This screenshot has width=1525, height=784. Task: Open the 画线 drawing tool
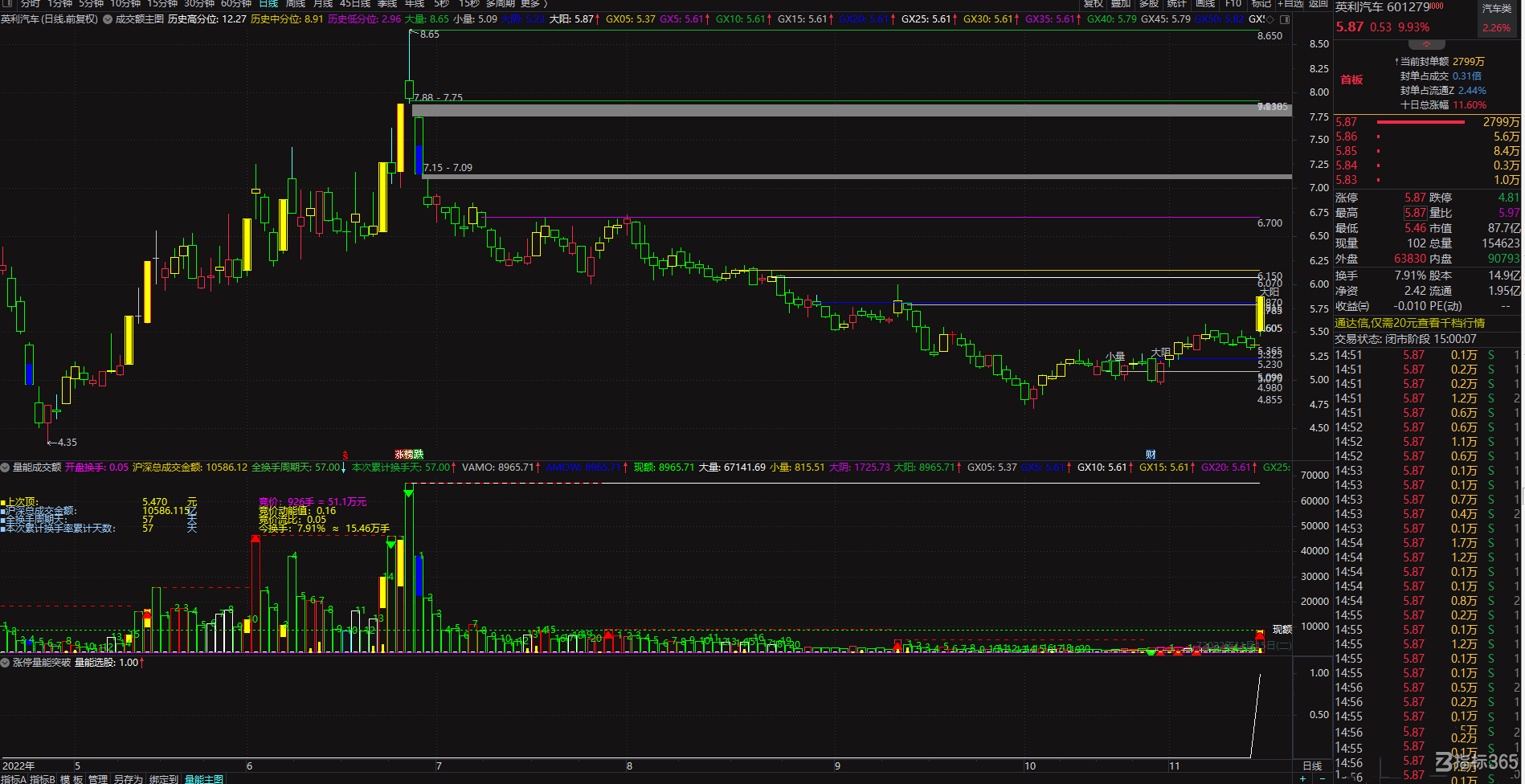1205,4
